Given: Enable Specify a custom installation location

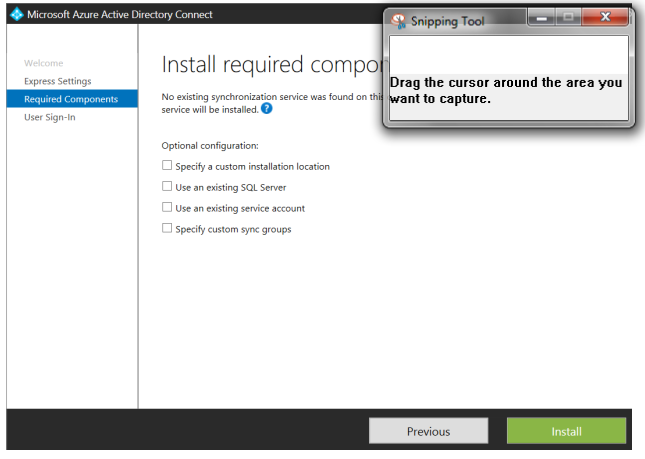Looking at the screenshot, I should coord(167,165).
